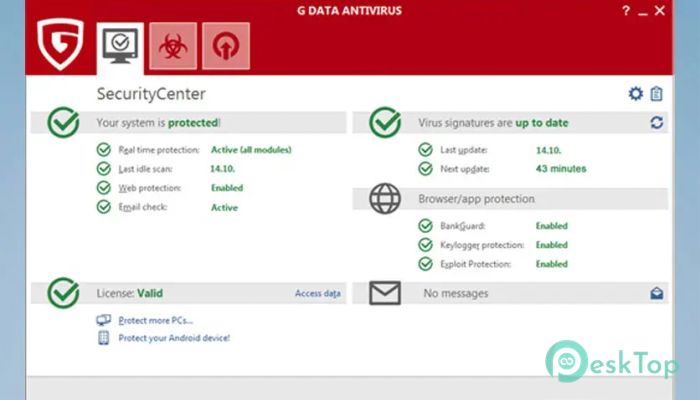Click the Keylogger protection label
The image size is (700, 400).
pos(482,245)
